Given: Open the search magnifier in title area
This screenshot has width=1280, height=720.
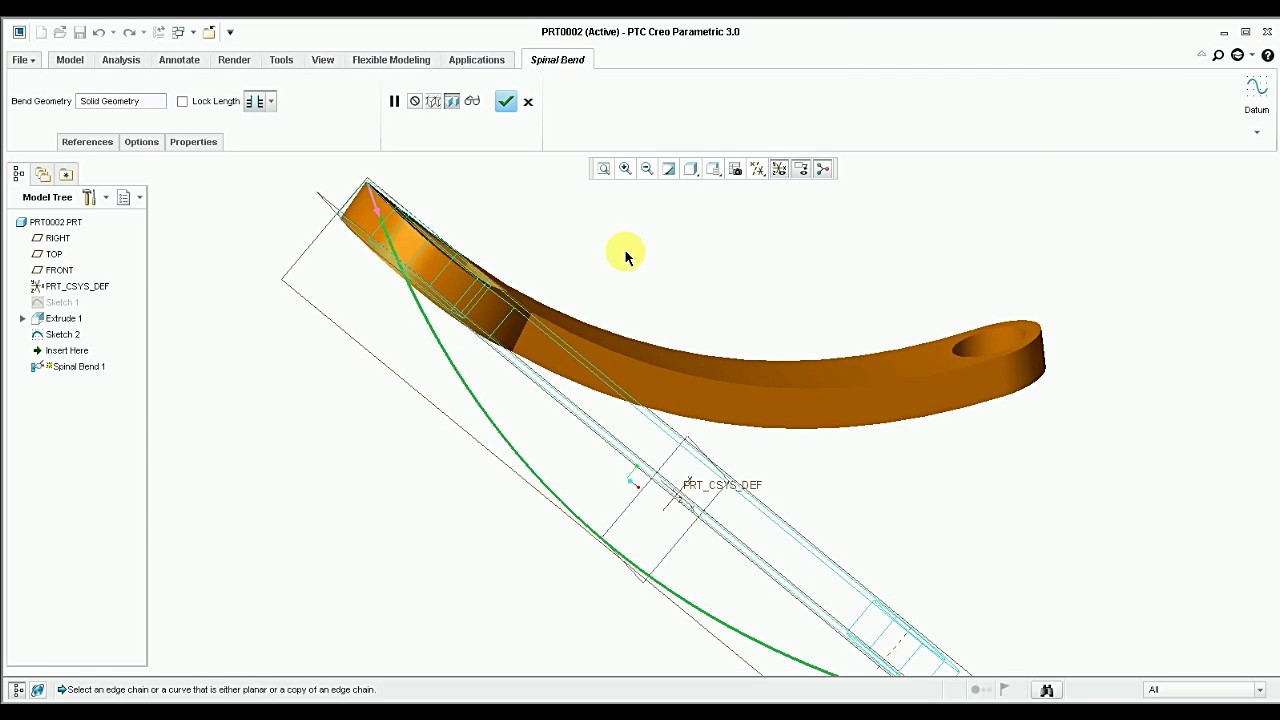Looking at the screenshot, I should [x=1218, y=56].
